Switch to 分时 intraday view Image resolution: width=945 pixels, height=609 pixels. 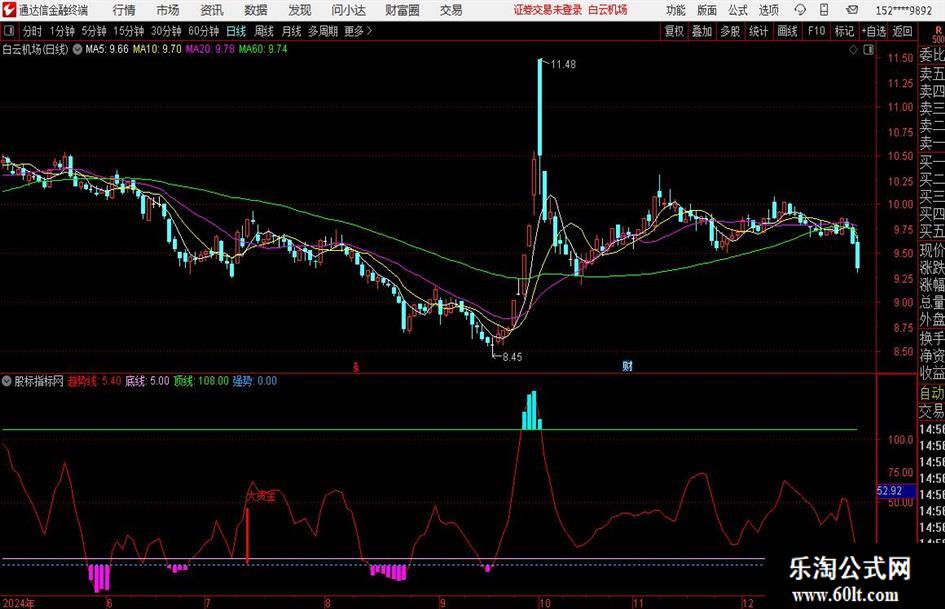point(32,31)
